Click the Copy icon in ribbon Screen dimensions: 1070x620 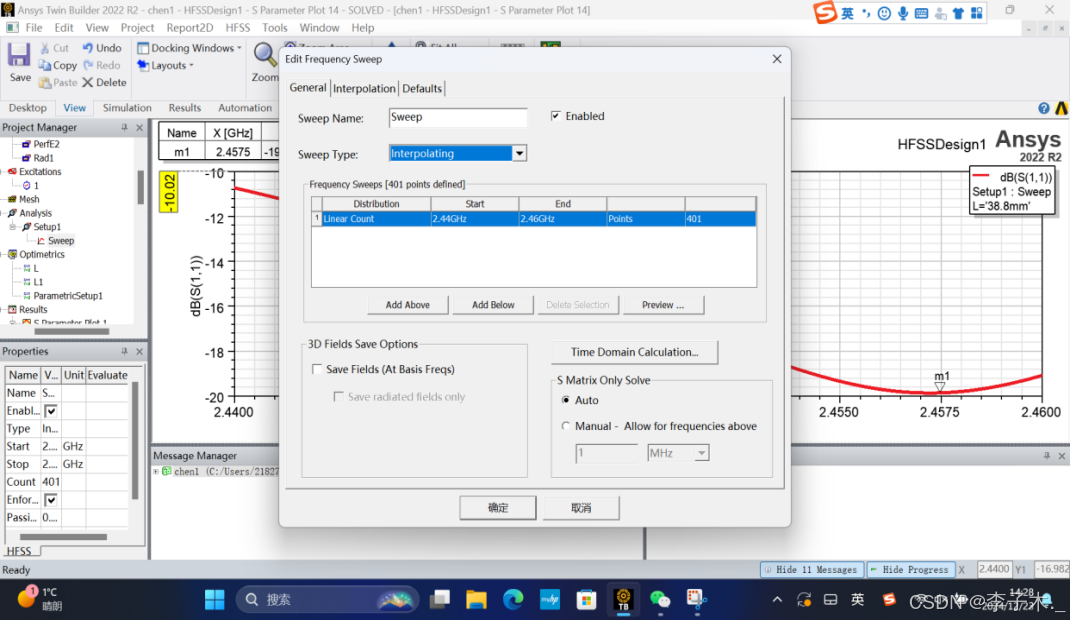tap(45, 65)
